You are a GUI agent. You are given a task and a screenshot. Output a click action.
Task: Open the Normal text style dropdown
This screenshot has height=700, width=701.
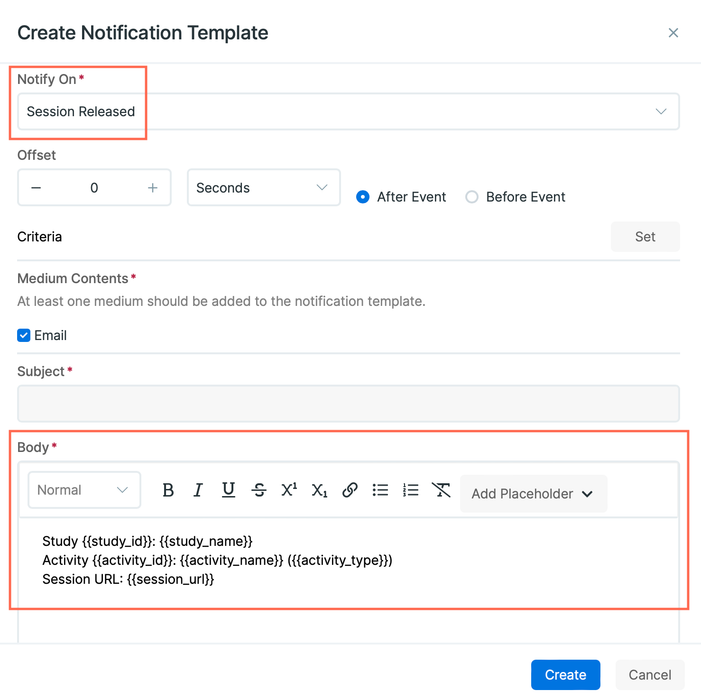point(84,490)
